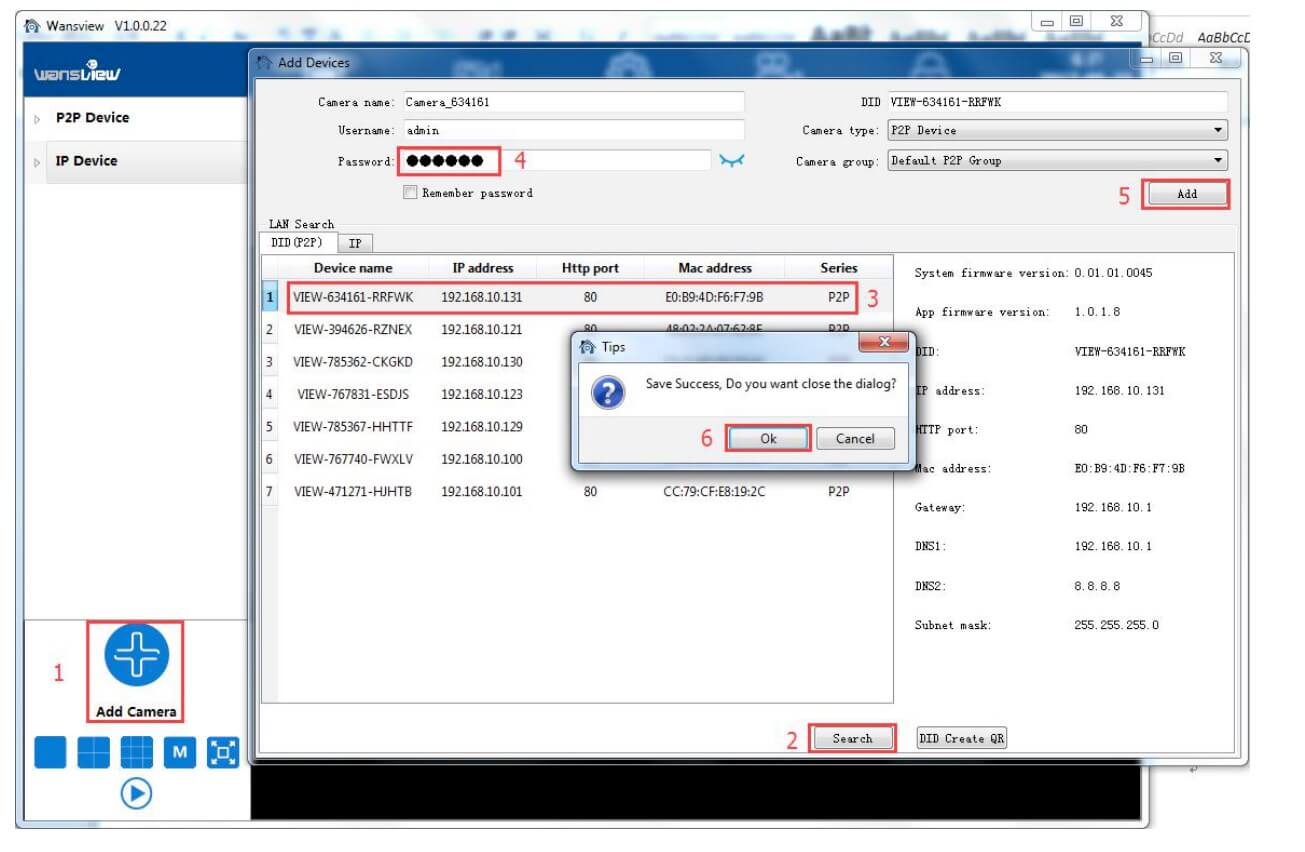
Task: Switch to four-camera grid layout icon
Action: 94,752
